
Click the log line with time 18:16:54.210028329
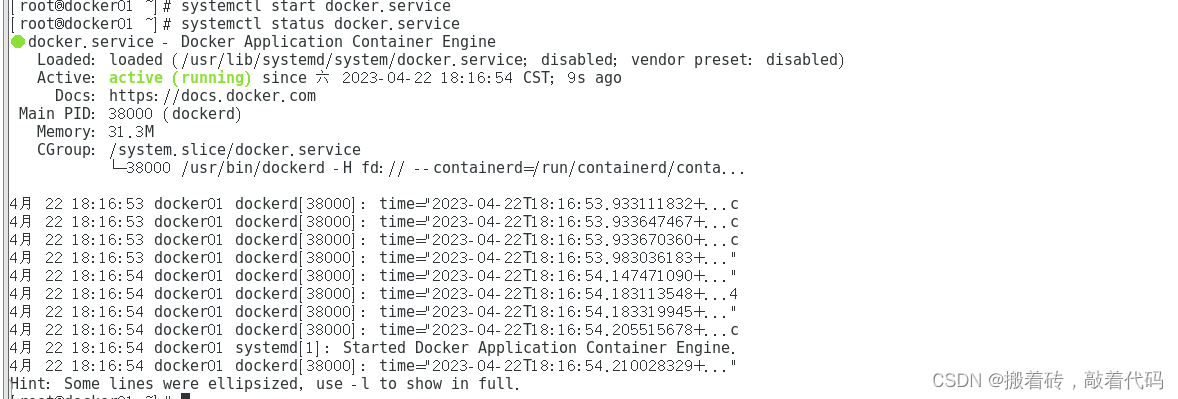coord(373,366)
